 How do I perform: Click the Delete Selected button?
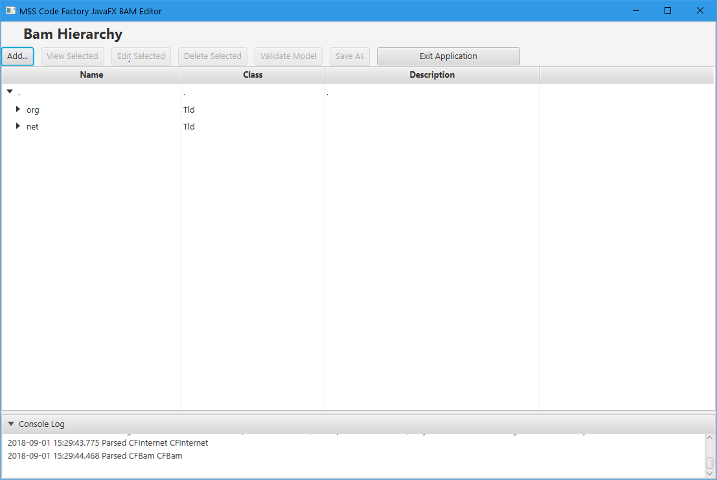pyautogui.click(x=212, y=56)
